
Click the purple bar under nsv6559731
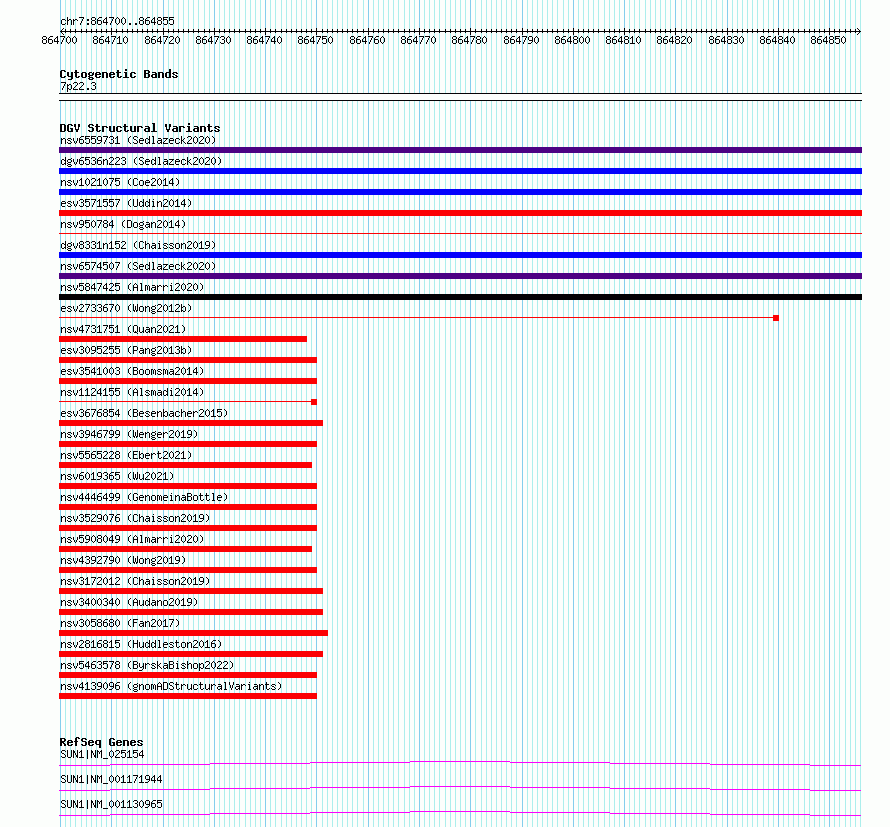[x=460, y=150]
